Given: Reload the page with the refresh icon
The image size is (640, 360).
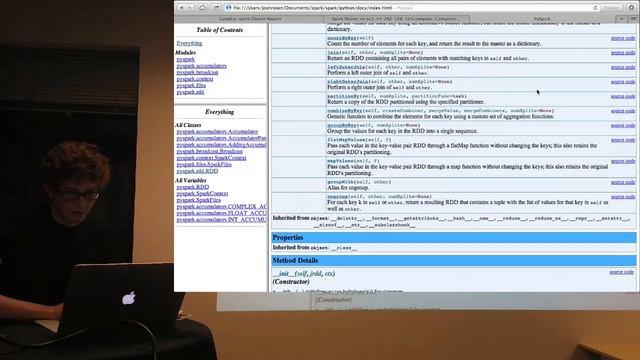Looking at the screenshot, I should (x=596, y=8).
